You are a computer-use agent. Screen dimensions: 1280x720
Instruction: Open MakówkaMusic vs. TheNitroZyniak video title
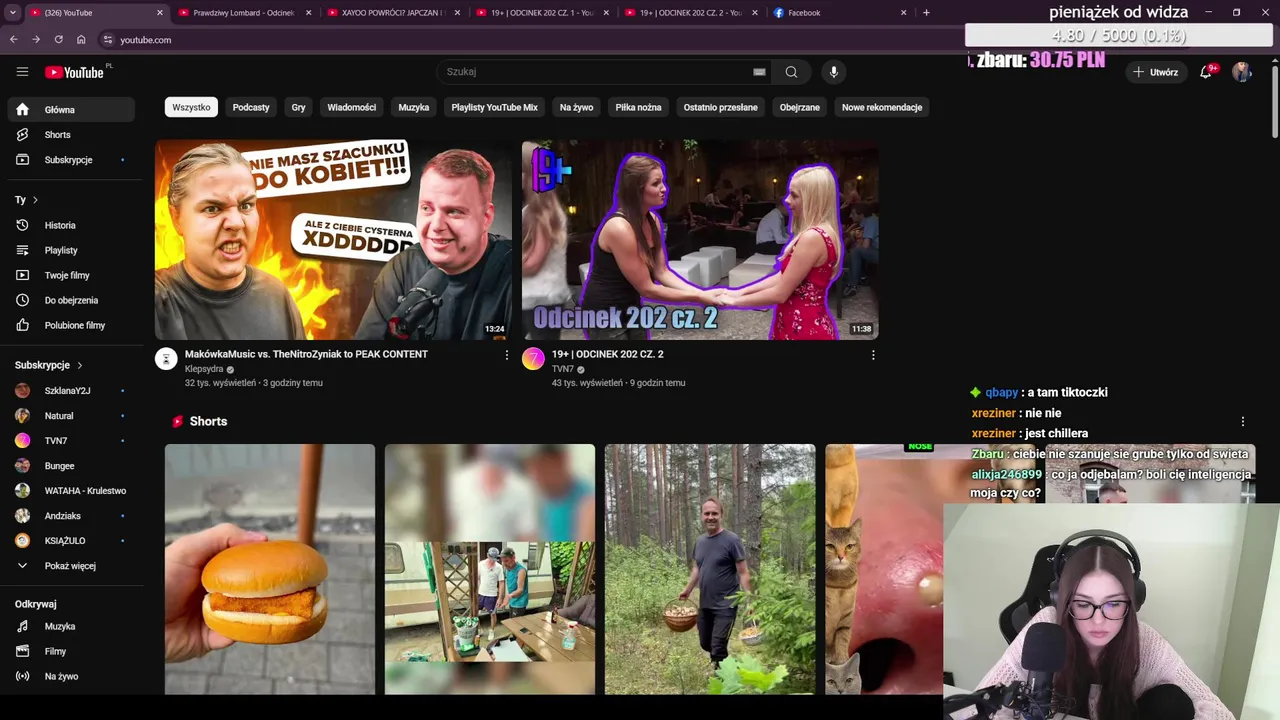pyautogui.click(x=306, y=354)
